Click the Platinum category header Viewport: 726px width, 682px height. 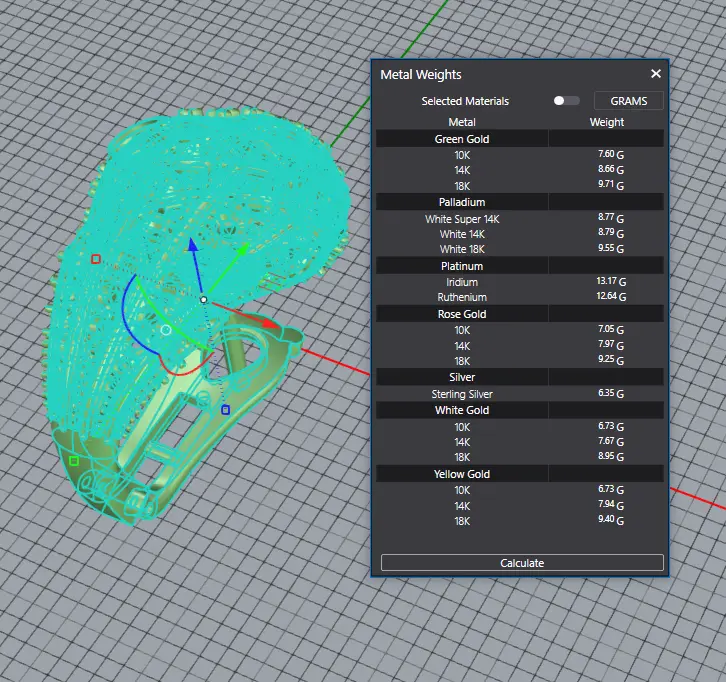462,267
